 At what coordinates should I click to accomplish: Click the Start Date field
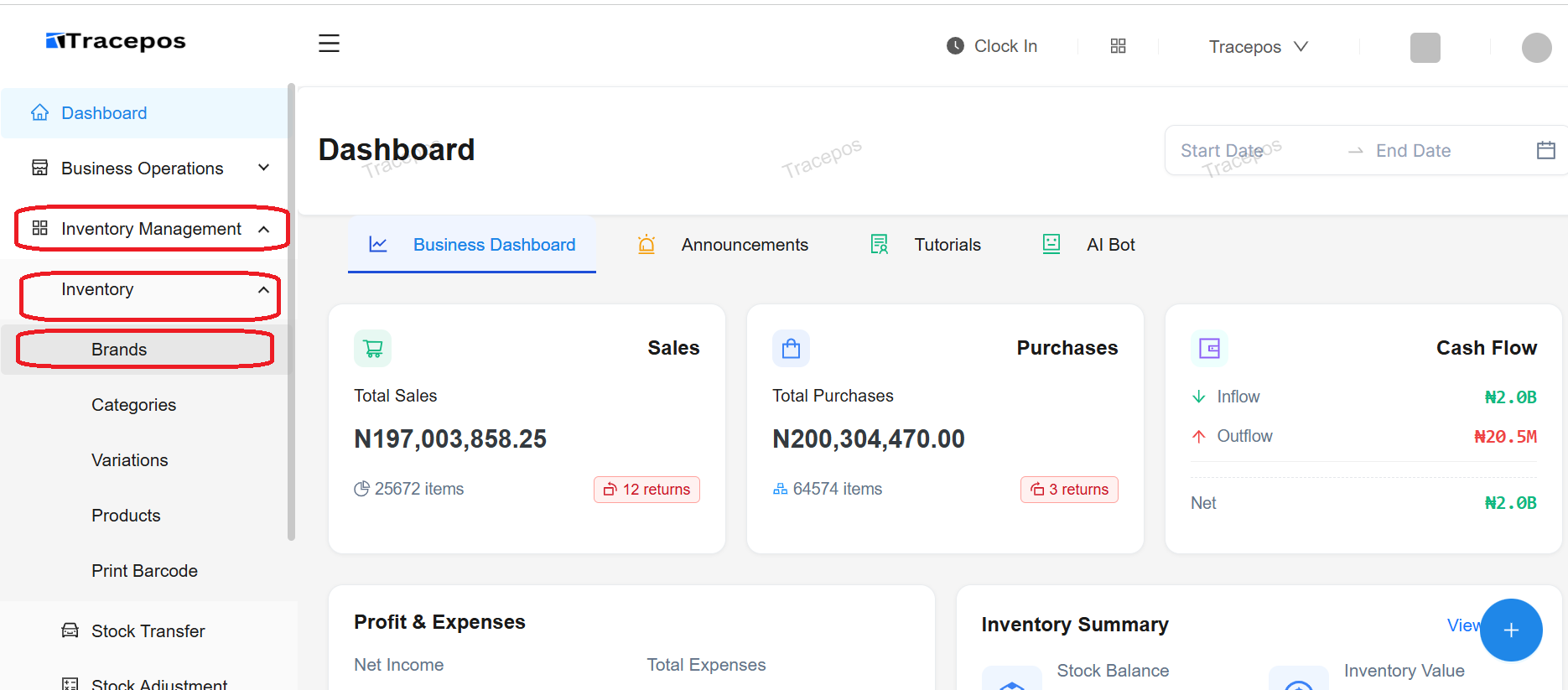(1254, 151)
